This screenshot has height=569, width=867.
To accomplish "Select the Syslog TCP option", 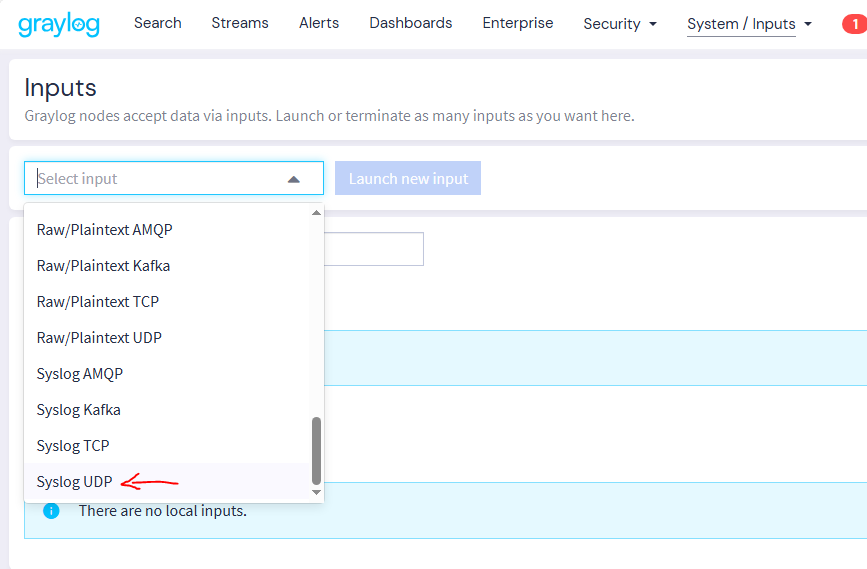I will (73, 446).
